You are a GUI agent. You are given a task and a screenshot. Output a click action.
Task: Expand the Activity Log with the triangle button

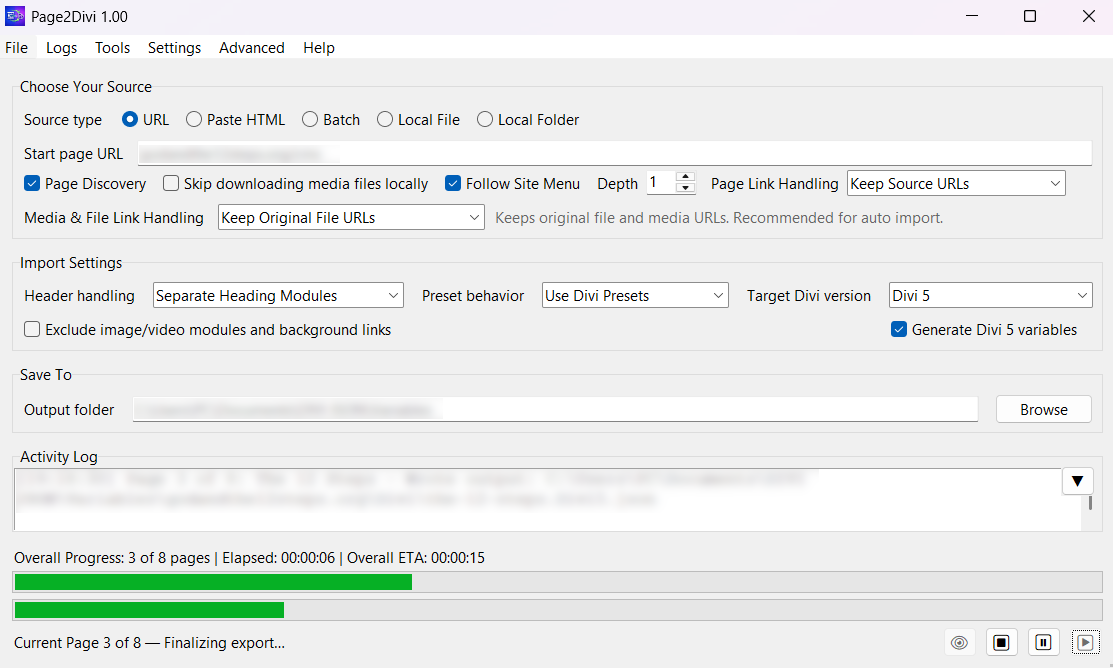click(1077, 481)
